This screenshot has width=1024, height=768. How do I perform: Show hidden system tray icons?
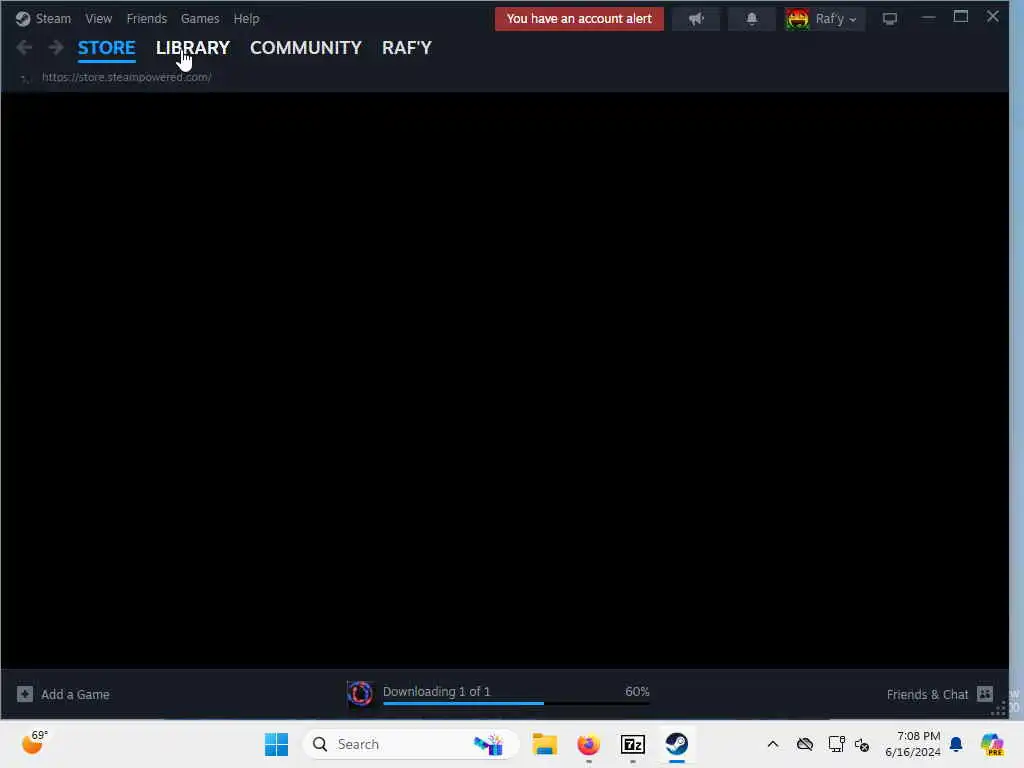773,744
